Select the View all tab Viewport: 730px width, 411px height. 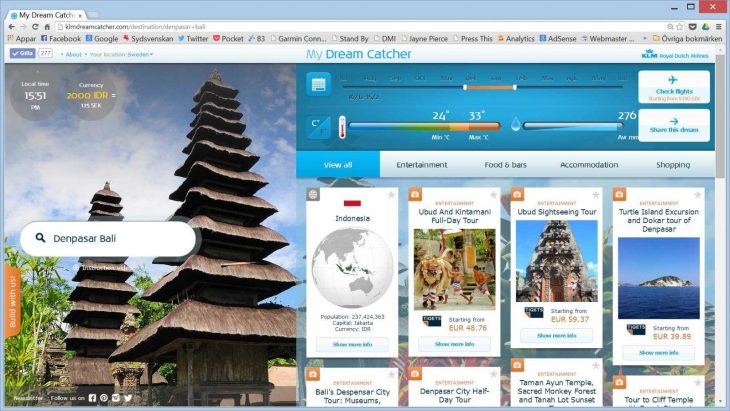(338, 164)
